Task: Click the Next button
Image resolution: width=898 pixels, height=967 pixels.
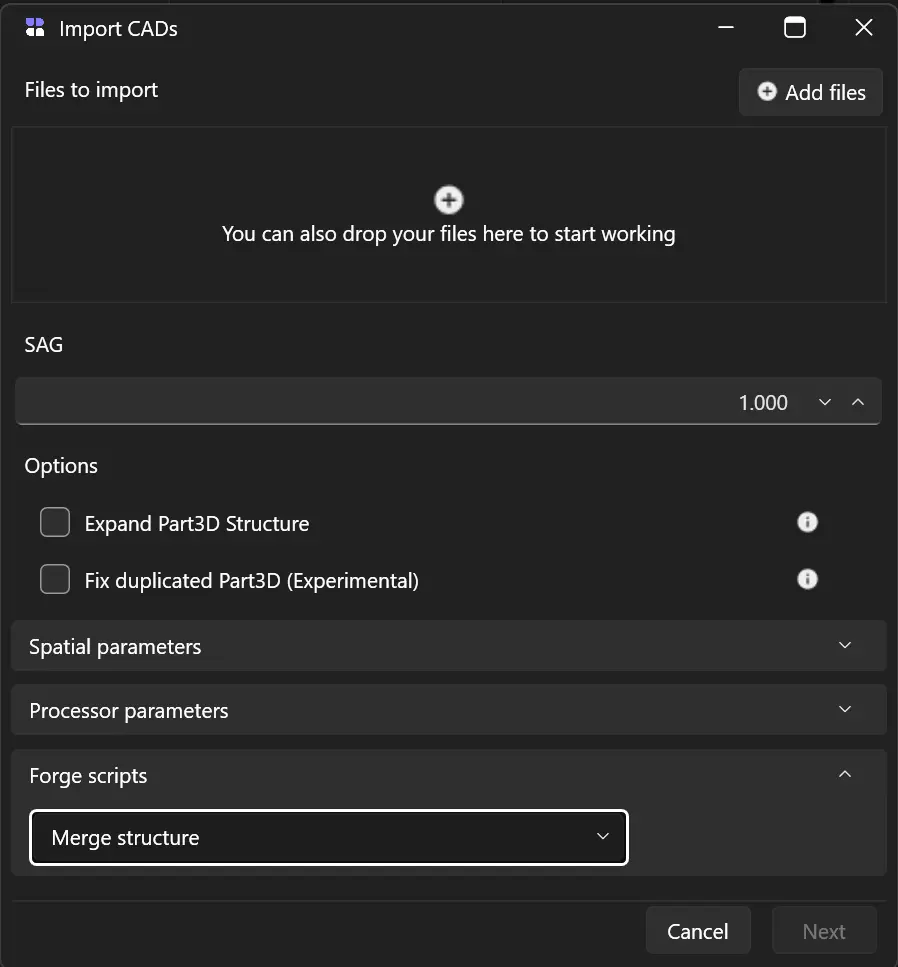Action: click(824, 931)
